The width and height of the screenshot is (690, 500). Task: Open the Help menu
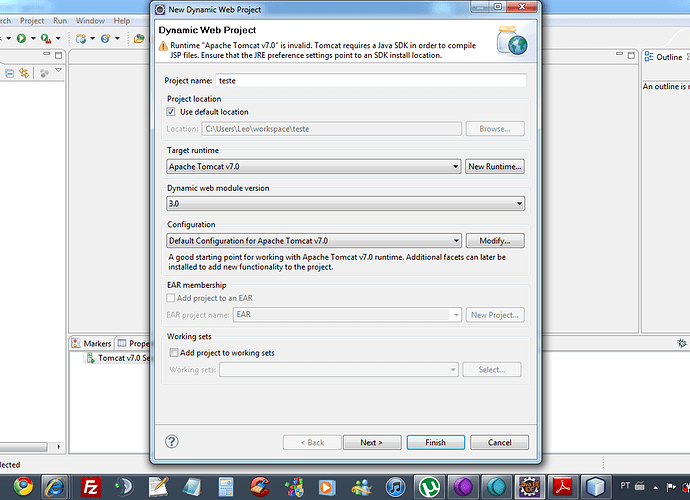[122, 21]
